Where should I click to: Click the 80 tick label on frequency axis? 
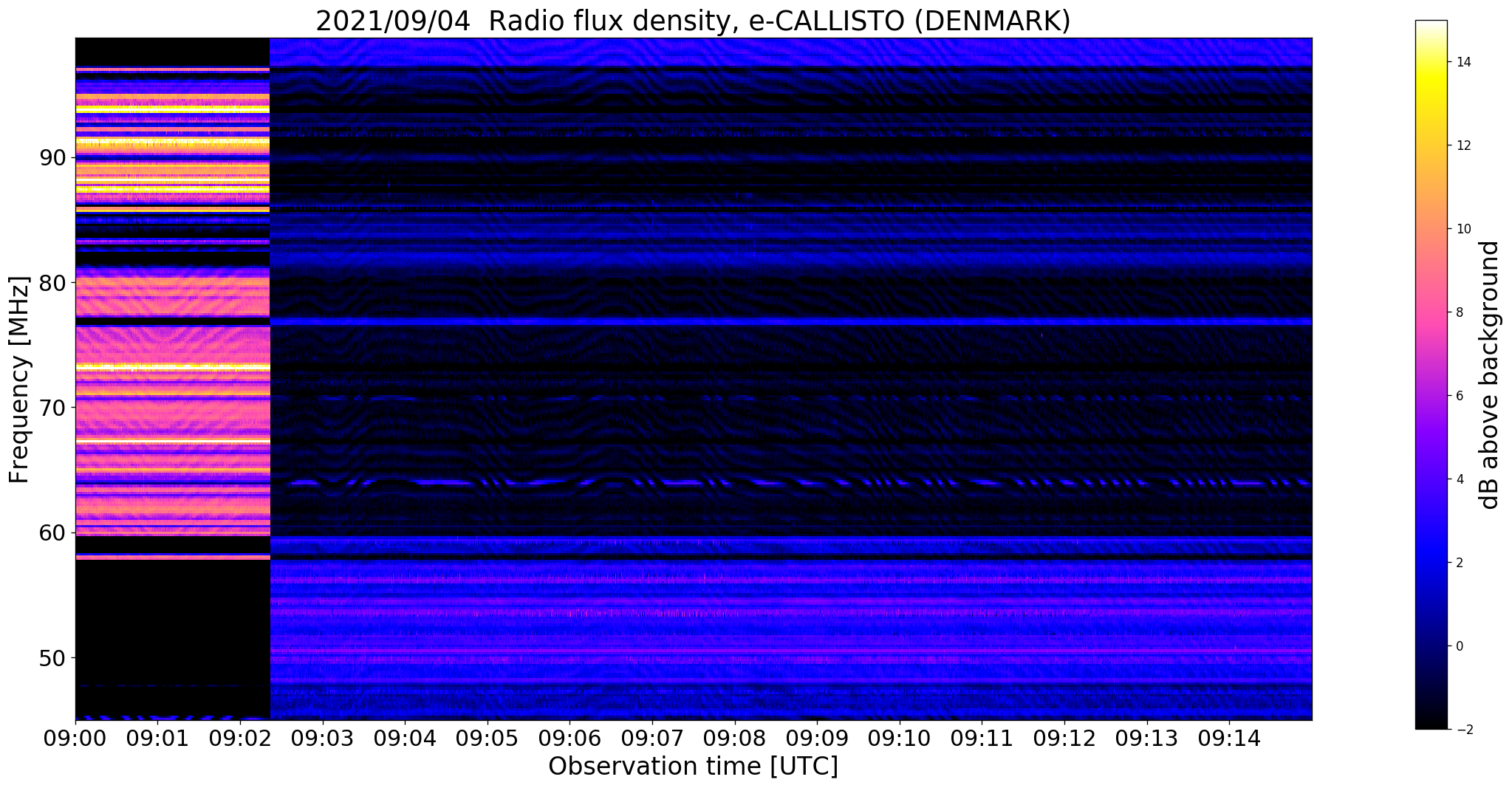(53, 283)
